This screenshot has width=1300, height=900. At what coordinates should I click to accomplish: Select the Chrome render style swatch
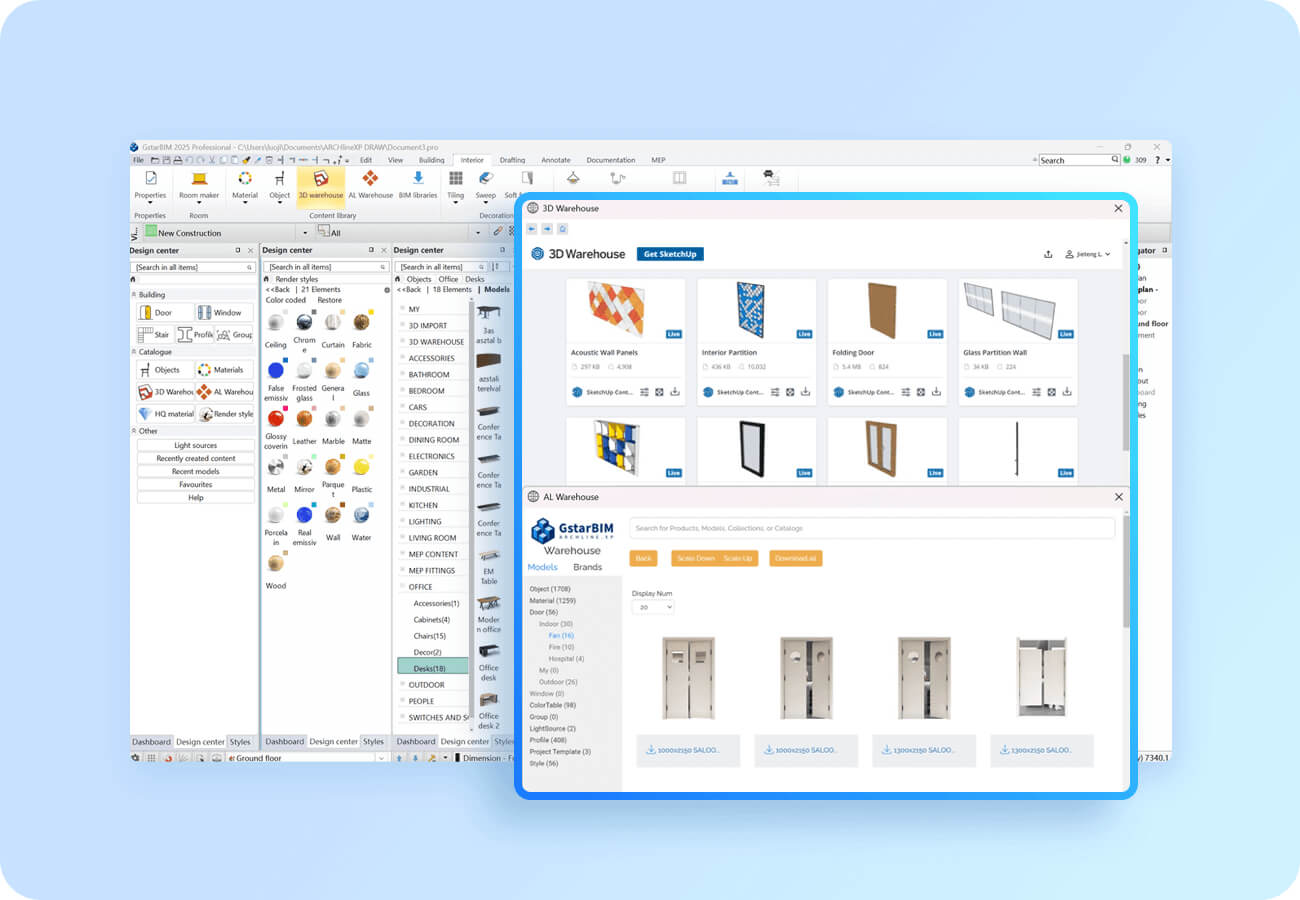point(304,324)
